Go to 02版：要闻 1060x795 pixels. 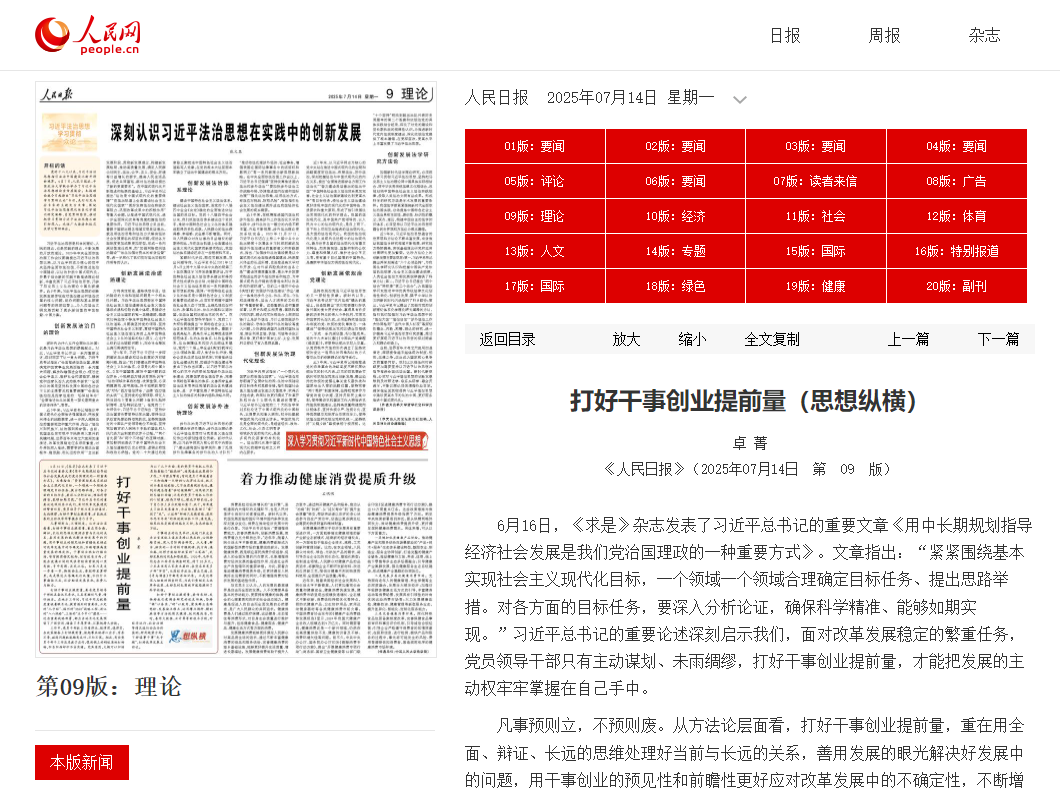pos(675,146)
